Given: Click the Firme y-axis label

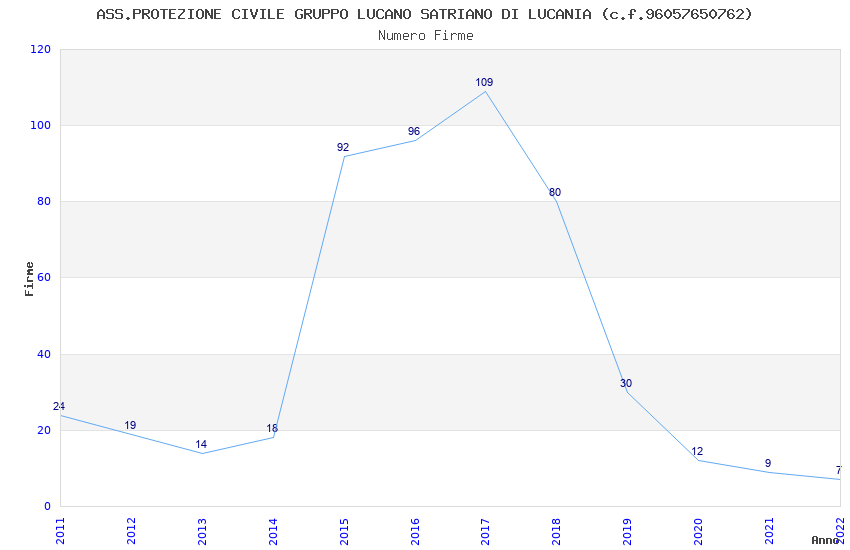Looking at the screenshot, I should point(29,279).
